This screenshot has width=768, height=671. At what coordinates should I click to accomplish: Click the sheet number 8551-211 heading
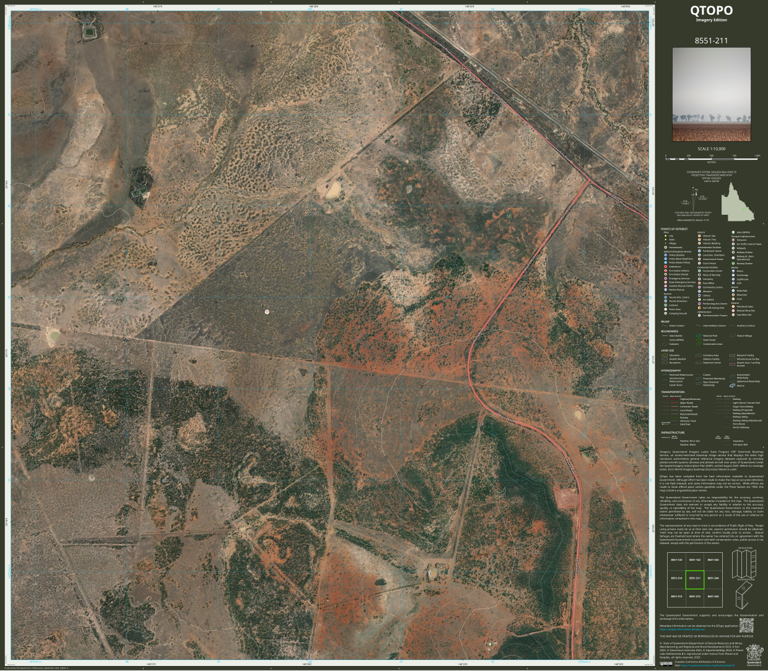tap(711, 41)
